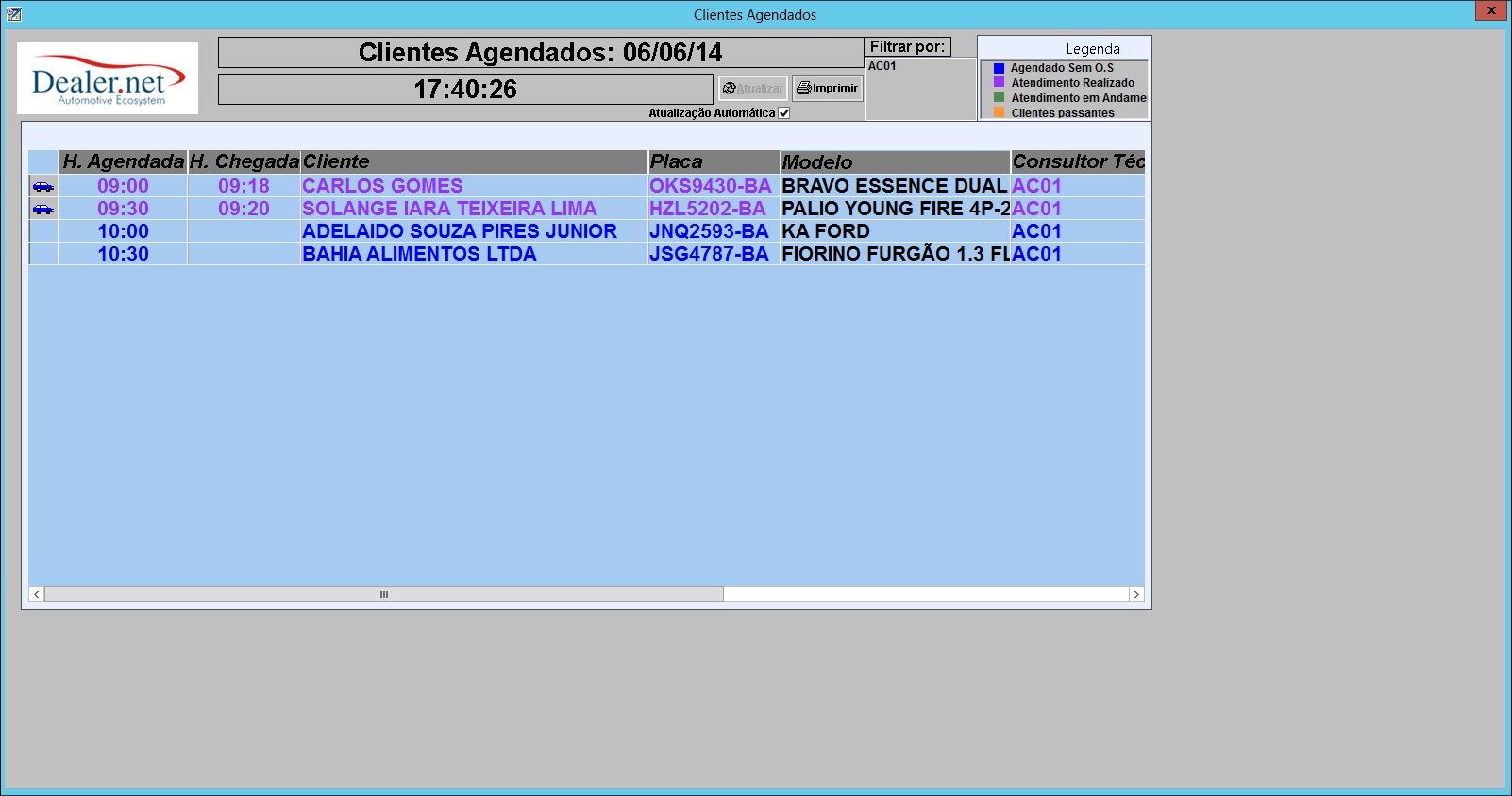
Task: Click the orange Clientes passantes swatch
Action: pyautogui.click(x=999, y=112)
